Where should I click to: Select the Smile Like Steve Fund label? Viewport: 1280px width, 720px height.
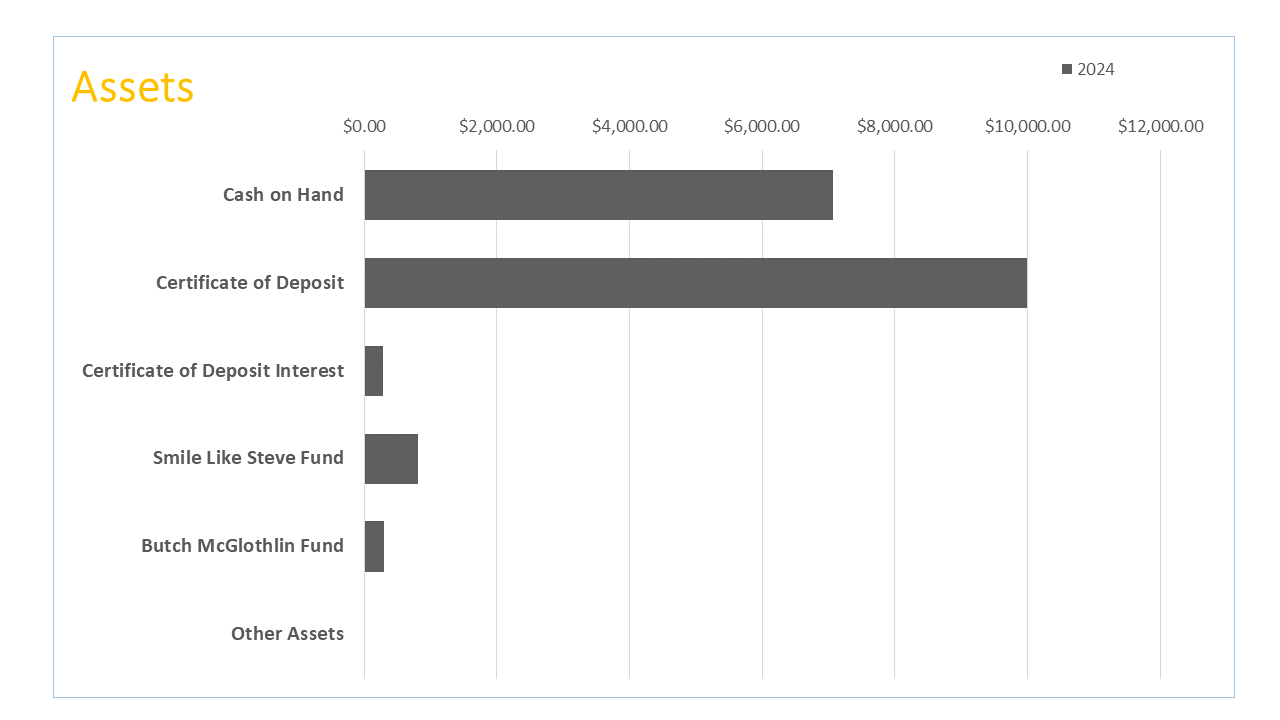(x=248, y=458)
